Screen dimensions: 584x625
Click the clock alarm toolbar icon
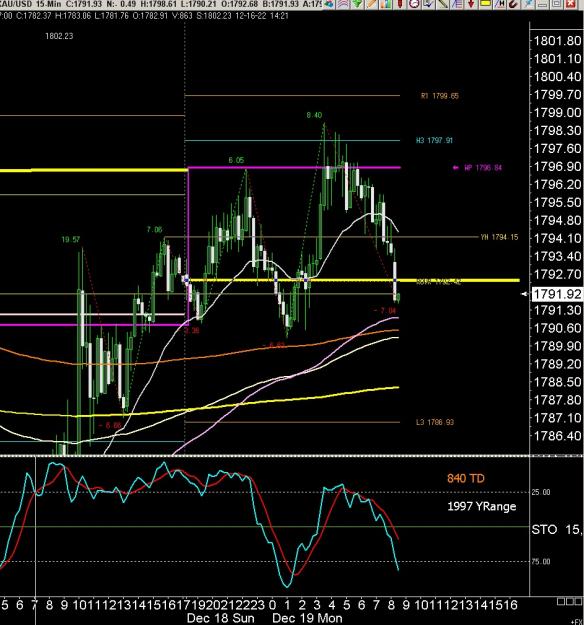click(x=414, y=4)
